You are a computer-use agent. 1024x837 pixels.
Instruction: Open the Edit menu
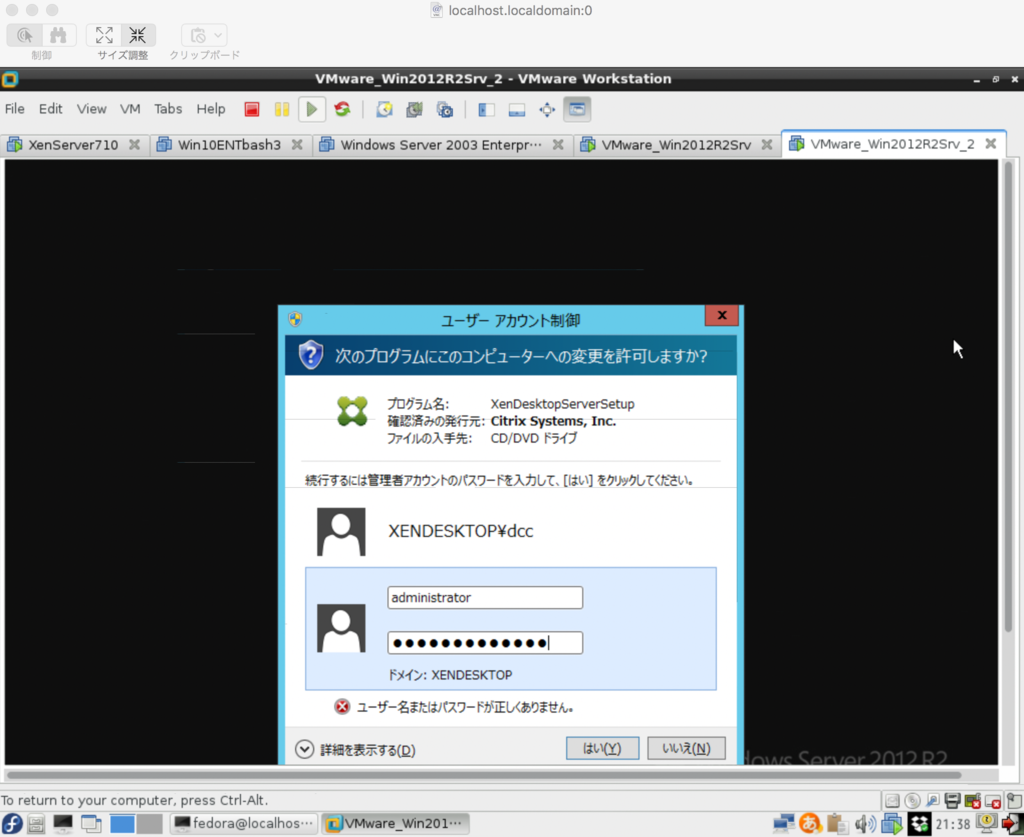coord(50,109)
